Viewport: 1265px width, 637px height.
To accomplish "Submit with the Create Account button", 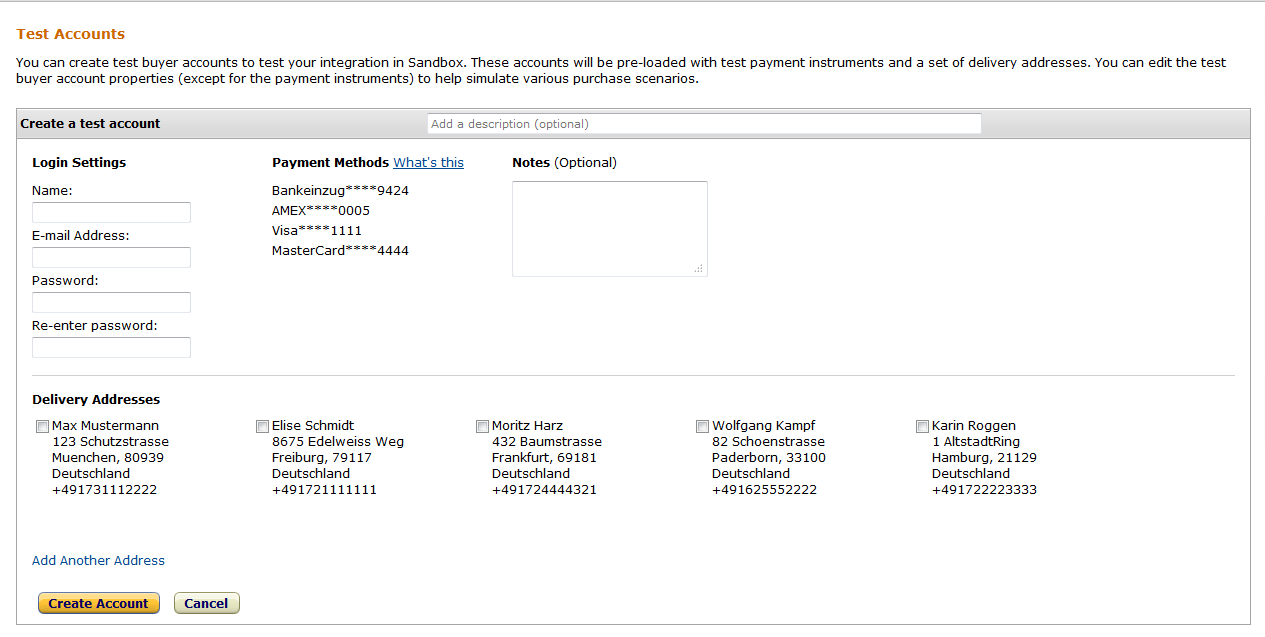I will [99, 603].
